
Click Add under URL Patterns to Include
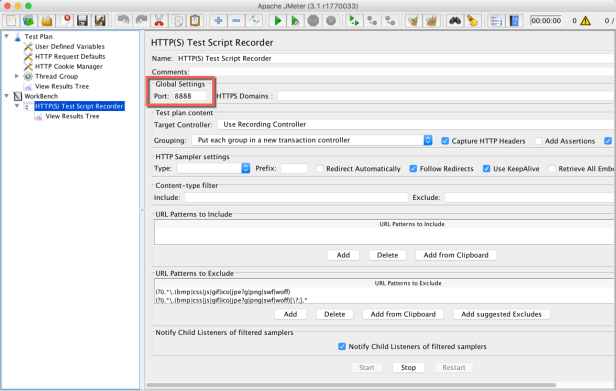pos(343,255)
